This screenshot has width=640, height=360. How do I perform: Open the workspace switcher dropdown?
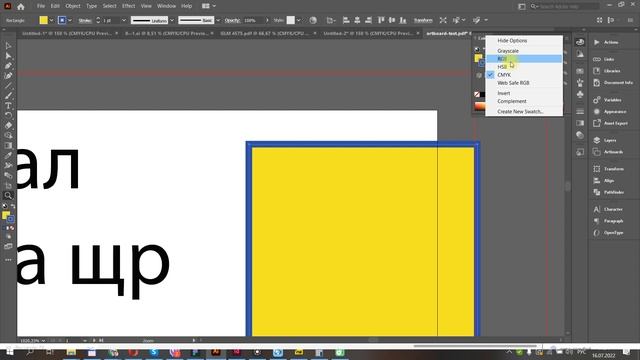point(209,6)
